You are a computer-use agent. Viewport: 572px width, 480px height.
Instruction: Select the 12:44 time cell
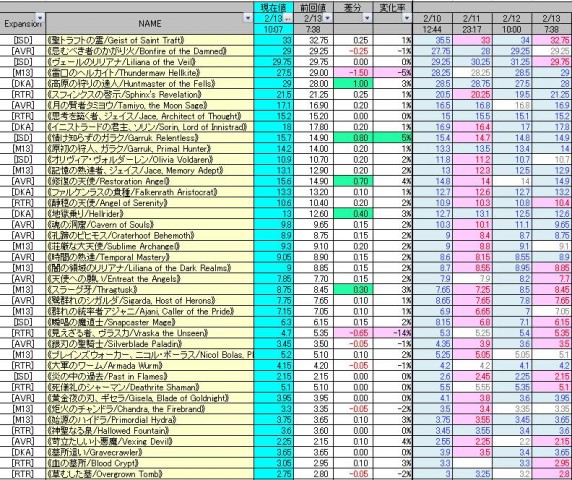click(x=433, y=30)
